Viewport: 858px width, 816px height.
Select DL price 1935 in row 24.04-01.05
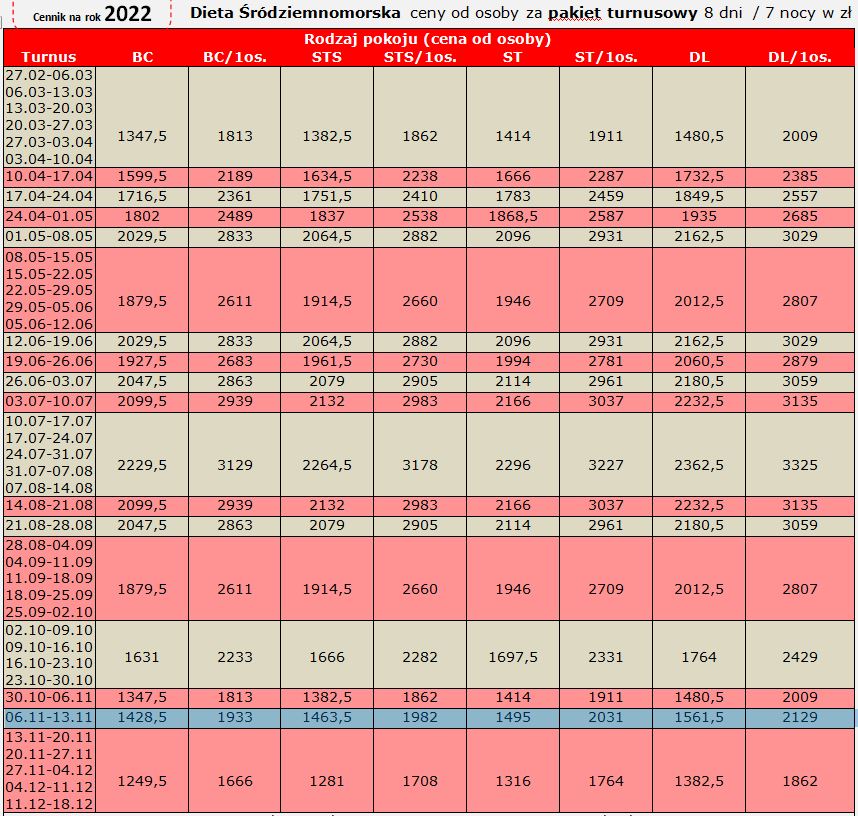click(x=699, y=216)
